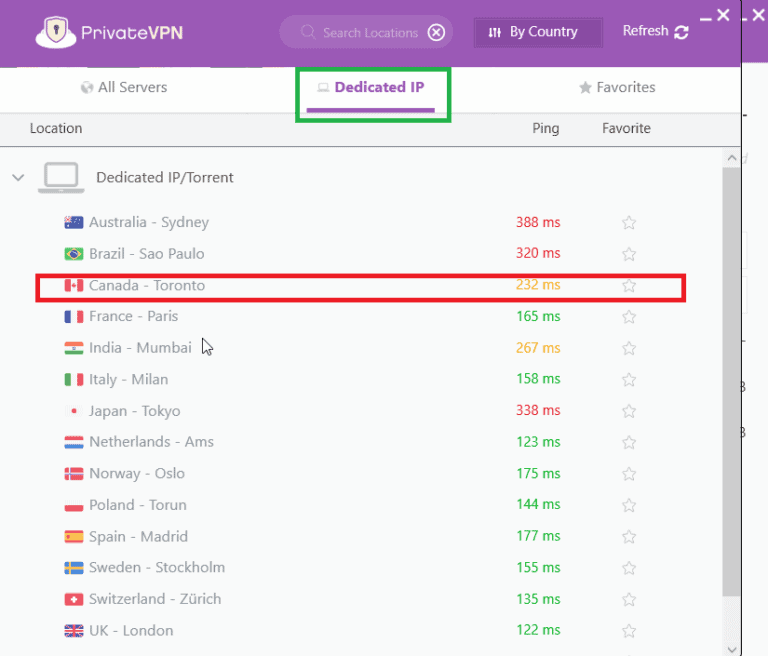Select the Canada - Toronto server
The width and height of the screenshot is (768, 656).
tap(147, 286)
